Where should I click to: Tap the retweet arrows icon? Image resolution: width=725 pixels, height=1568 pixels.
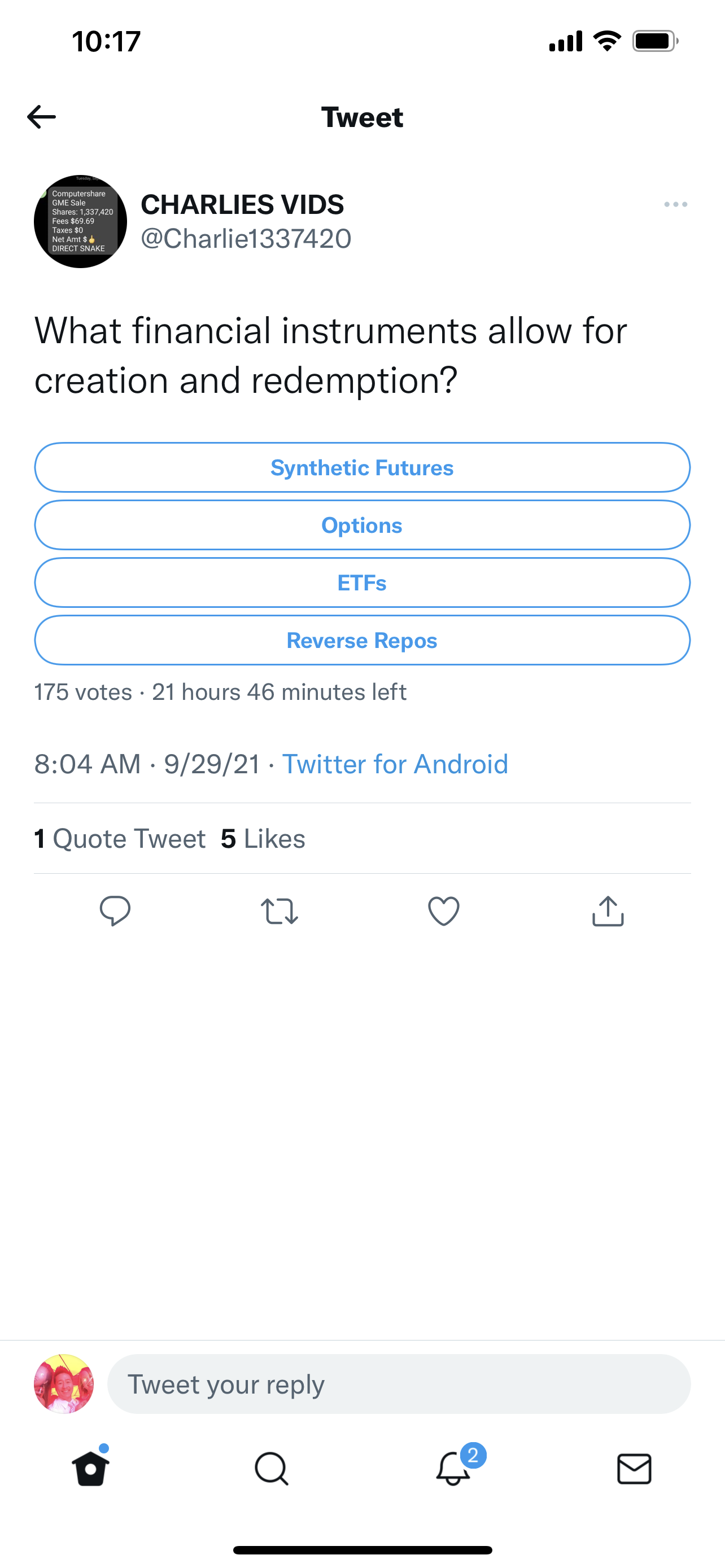(x=279, y=911)
